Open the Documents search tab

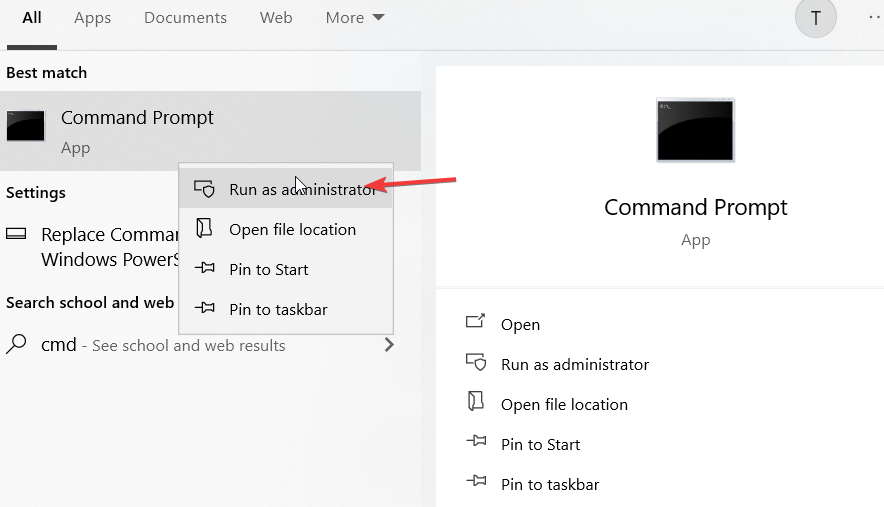coord(185,17)
